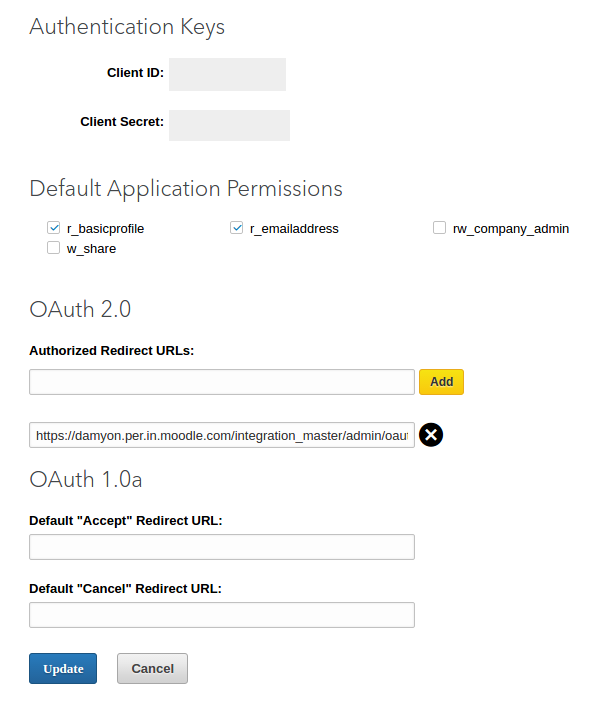The image size is (600, 701).
Task: Focus the Default "Accept" Redirect URL input
Action: [x=221, y=547]
